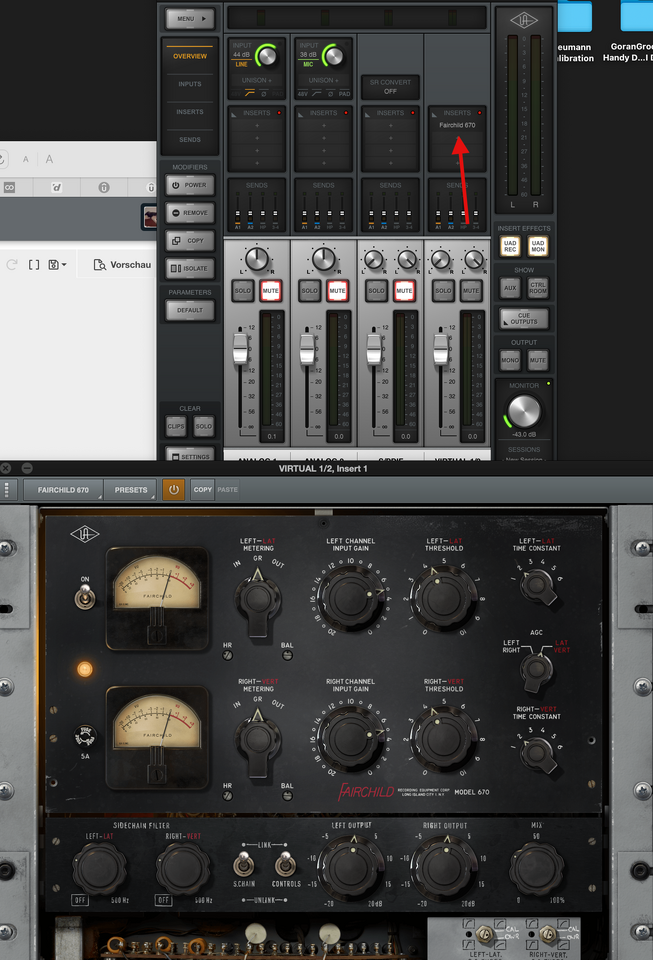Toggle 48V phantom power on MIC channel

pyautogui.click(x=303, y=94)
